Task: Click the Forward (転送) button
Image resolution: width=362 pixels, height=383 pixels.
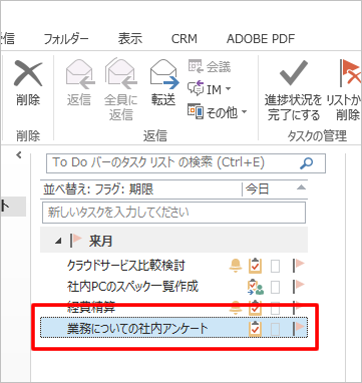Action: (163, 82)
